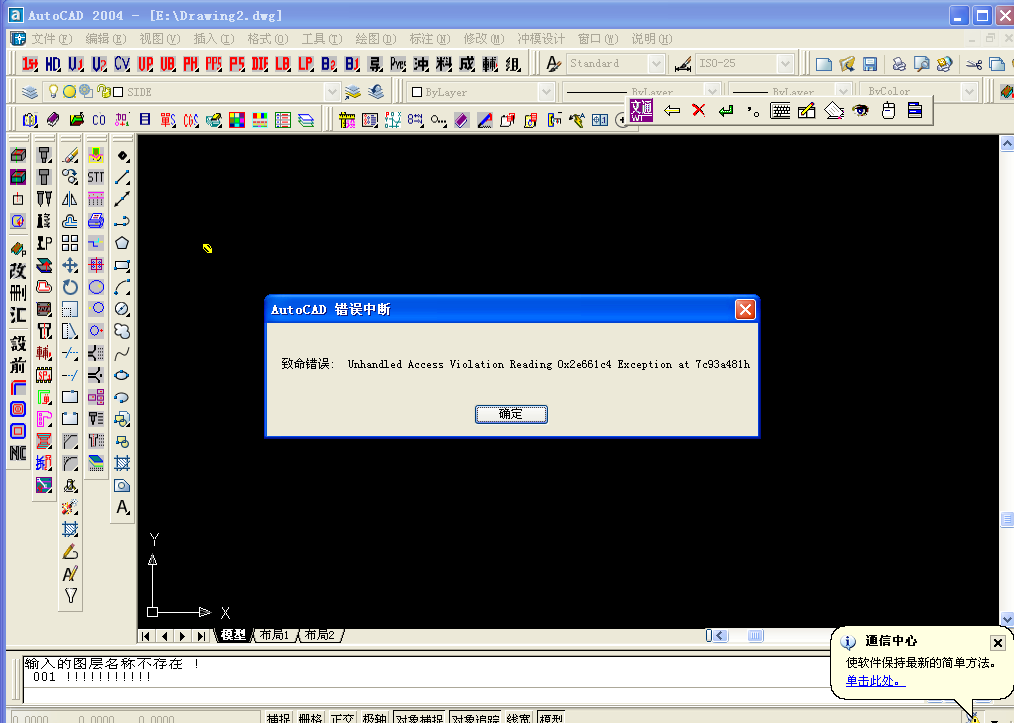
Task: Select the Multiline Text A tool
Action: pos(122,508)
